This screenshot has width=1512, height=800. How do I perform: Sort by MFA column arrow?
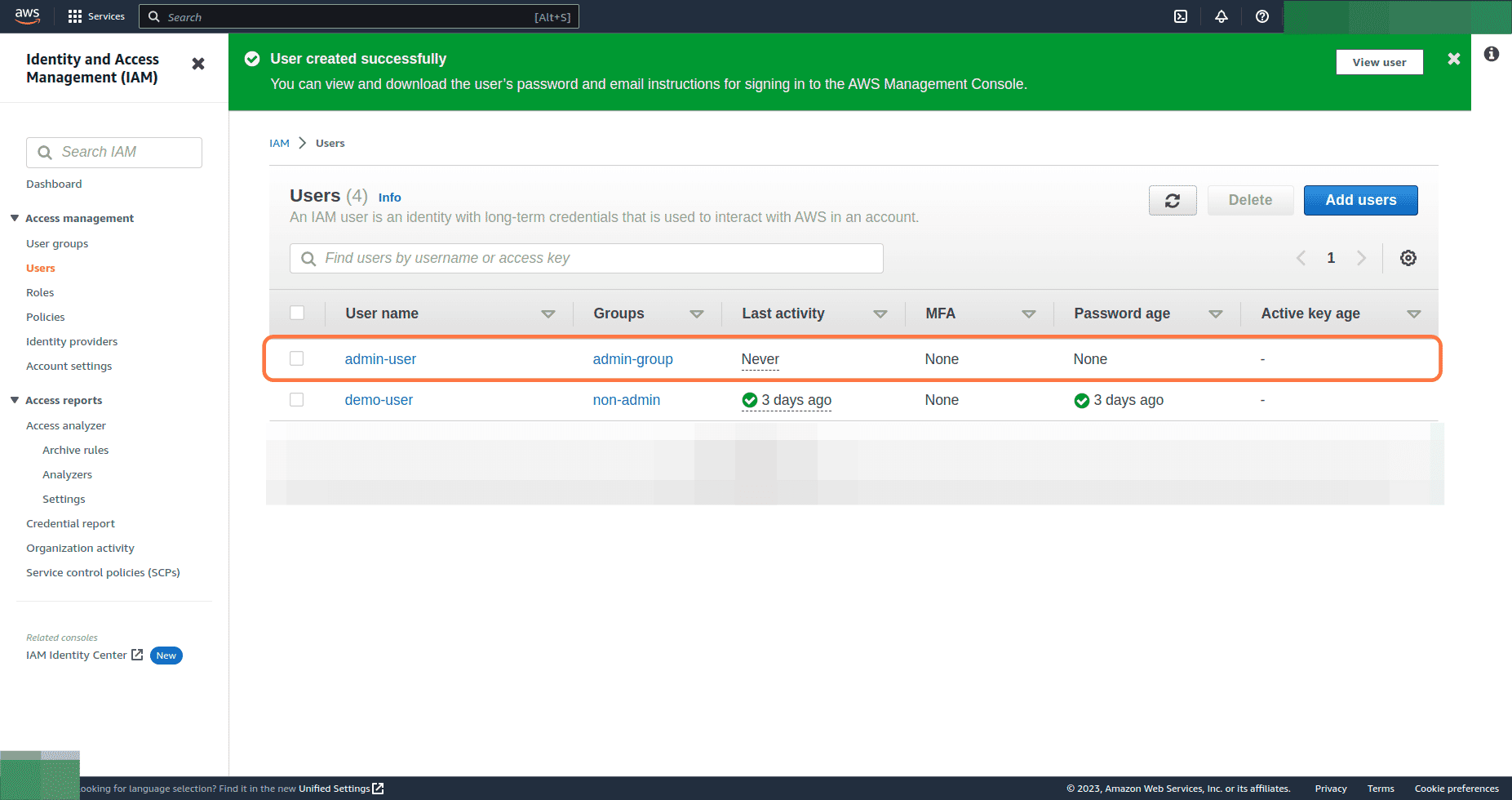click(x=1029, y=314)
